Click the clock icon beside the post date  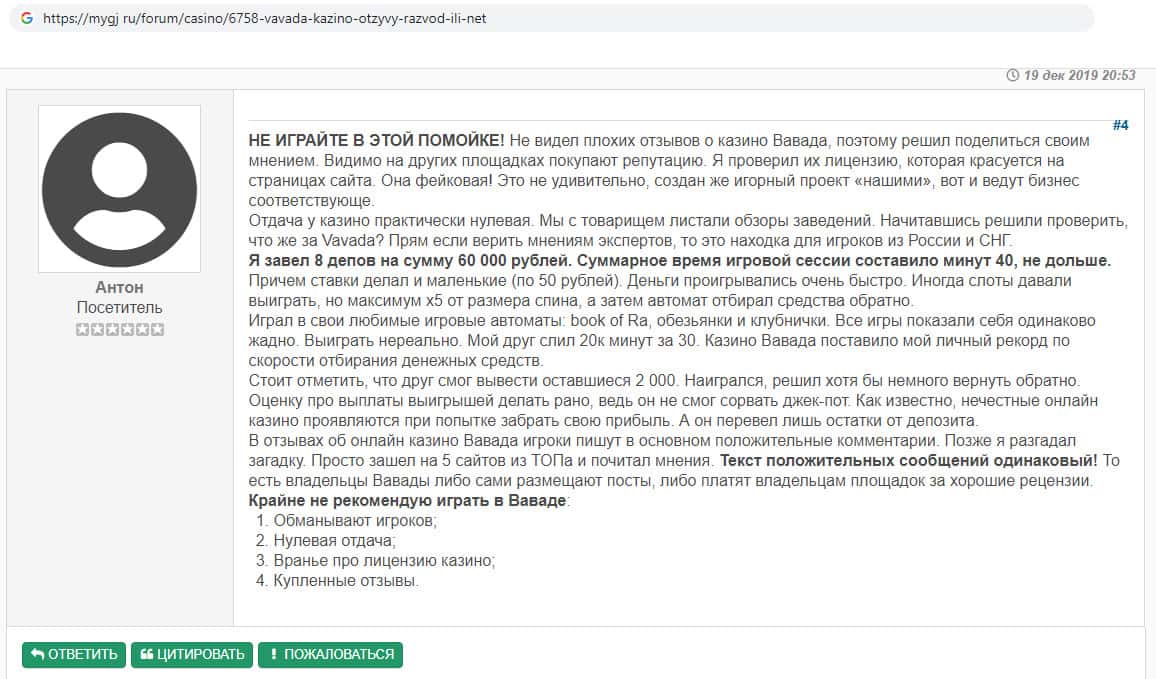click(x=1012, y=75)
